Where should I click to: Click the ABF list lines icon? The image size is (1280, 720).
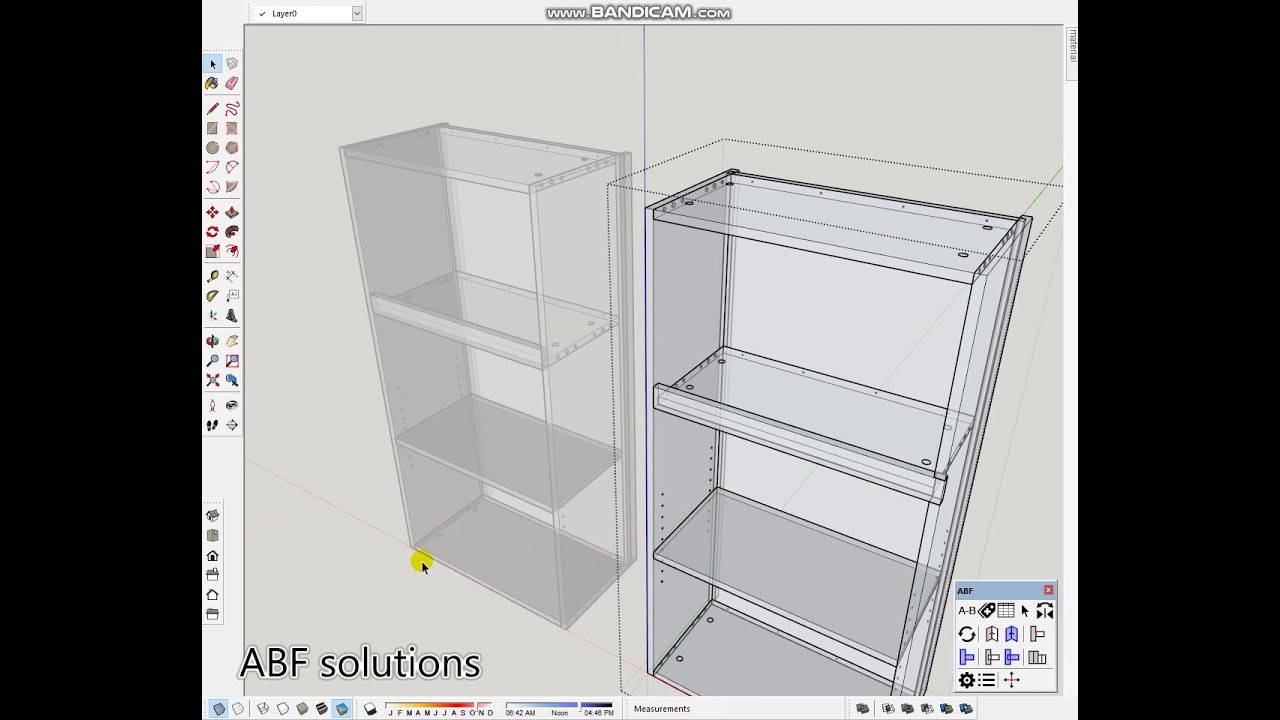pyautogui.click(x=987, y=680)
